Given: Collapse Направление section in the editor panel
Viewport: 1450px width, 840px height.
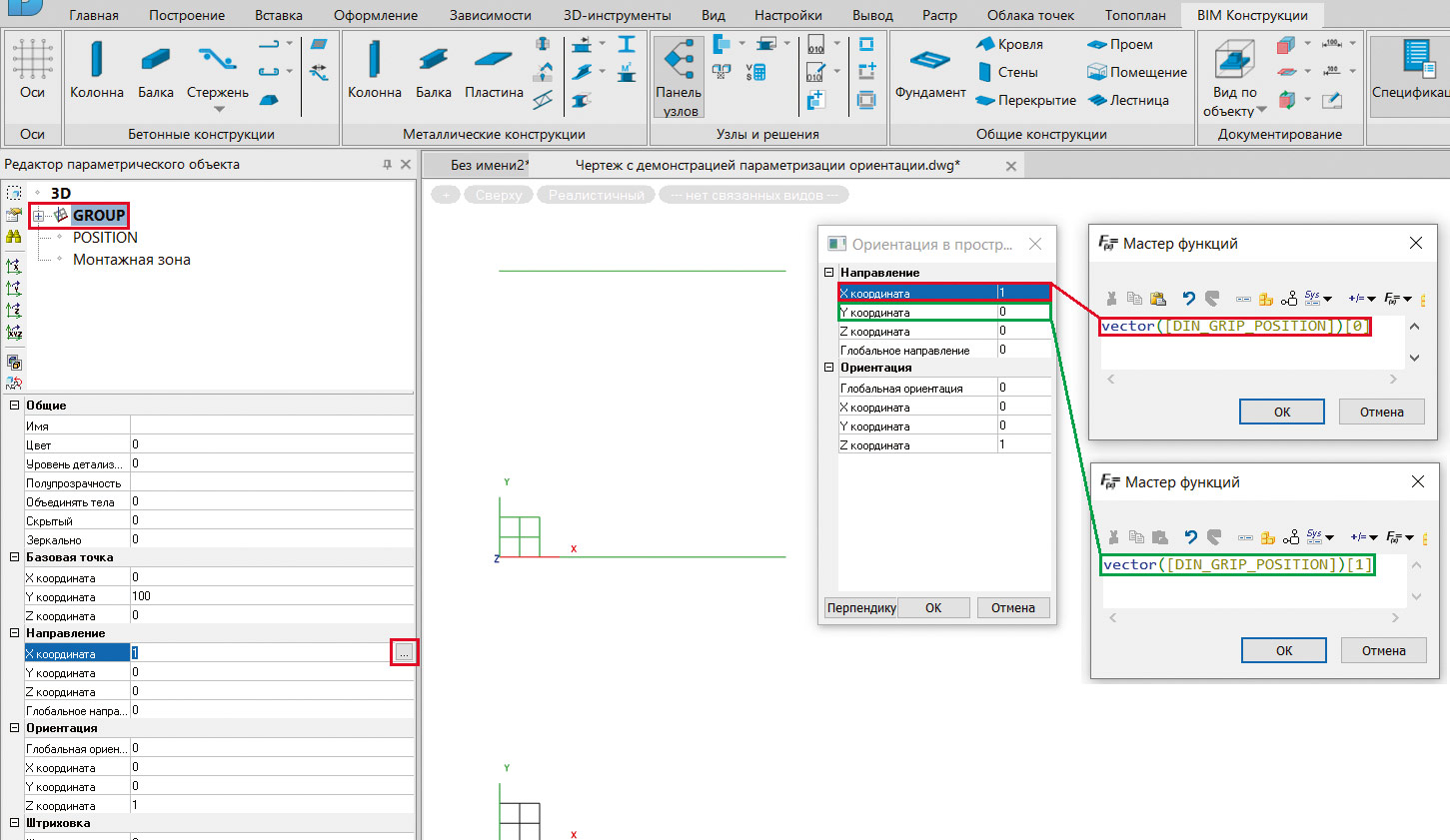Looking at the screenshot, I should click(14, 633).
